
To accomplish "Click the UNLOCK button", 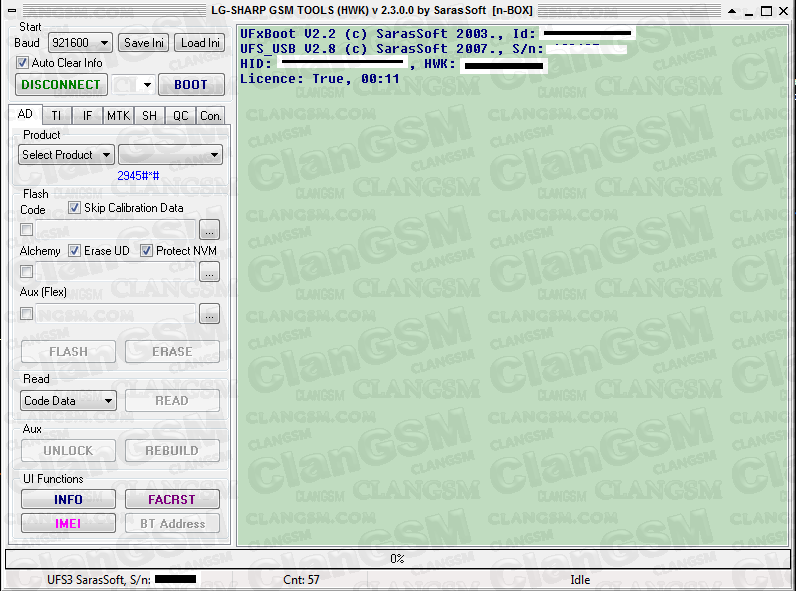I will pyautogui.click(x=69, y=450).
